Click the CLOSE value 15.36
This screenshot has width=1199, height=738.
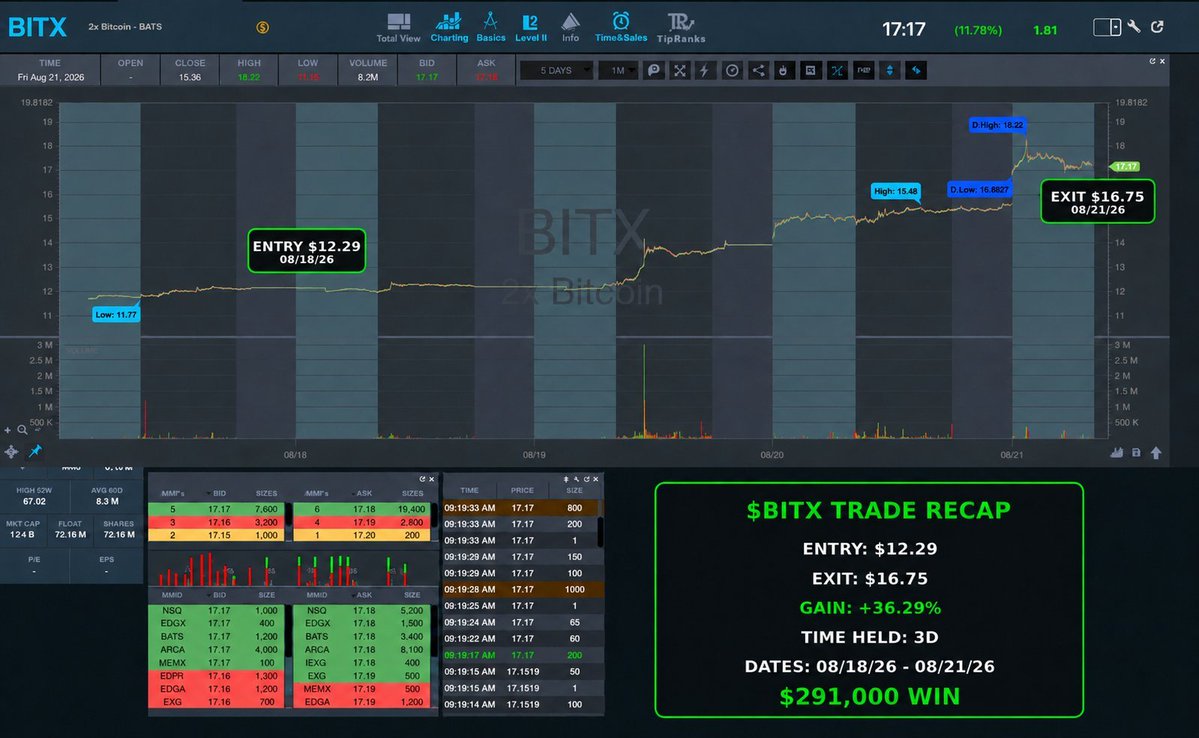tap(190, 77)
